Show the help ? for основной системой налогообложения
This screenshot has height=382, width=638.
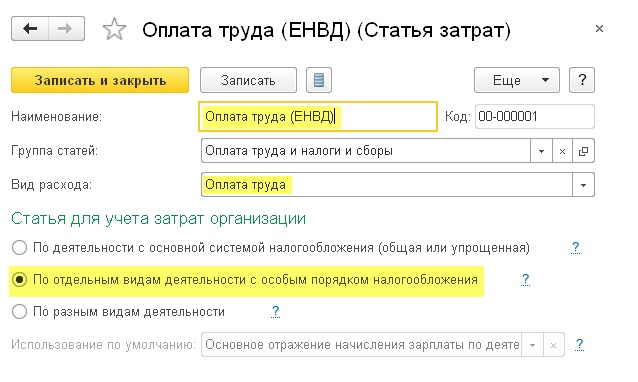click(x=575, y=247)
